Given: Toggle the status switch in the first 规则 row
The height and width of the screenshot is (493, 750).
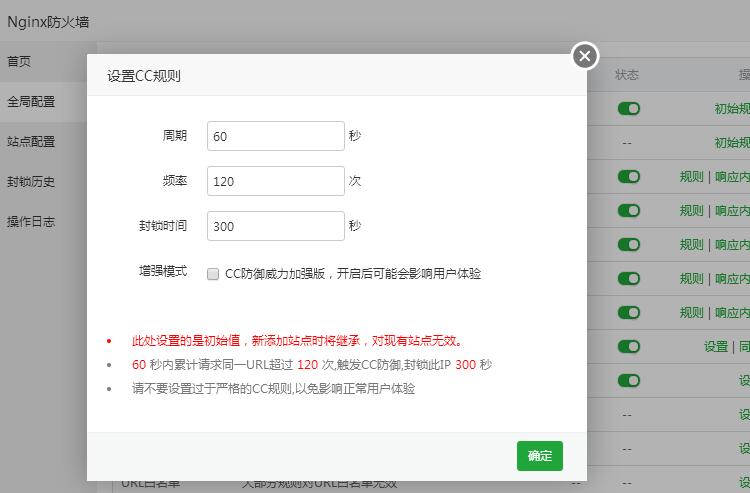Looking at the screenshot, I should point(629,176).
